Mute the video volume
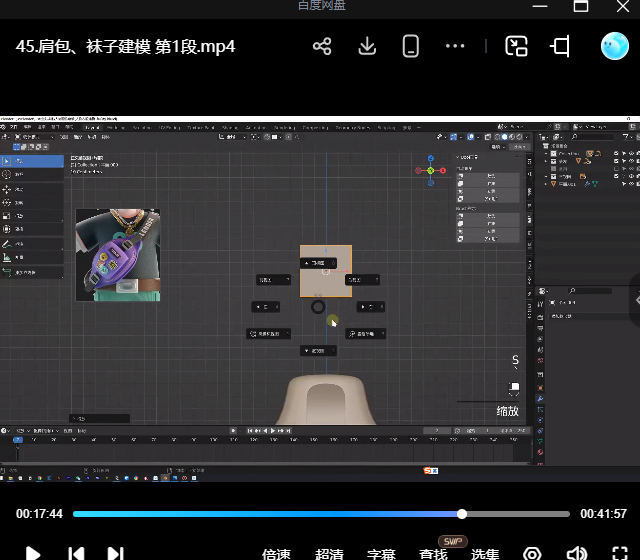 click(x=577, y=553)
